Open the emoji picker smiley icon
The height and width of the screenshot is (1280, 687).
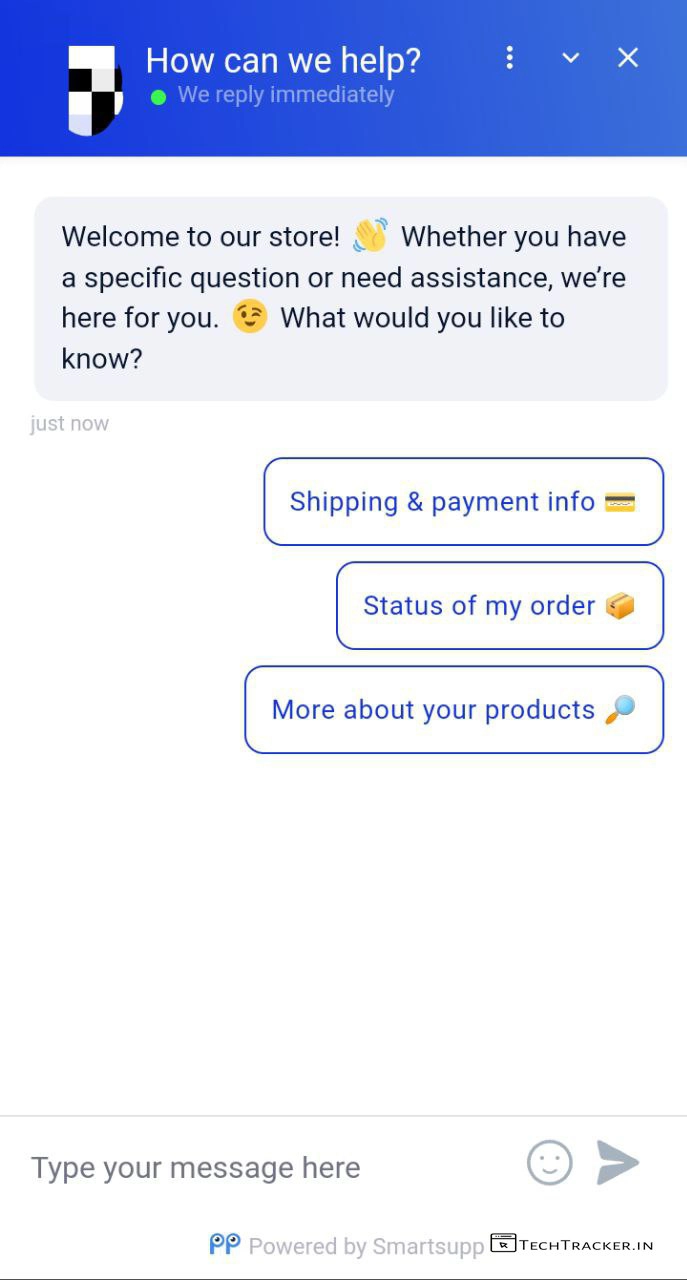pyautogui.click(x=550, y=1163)
